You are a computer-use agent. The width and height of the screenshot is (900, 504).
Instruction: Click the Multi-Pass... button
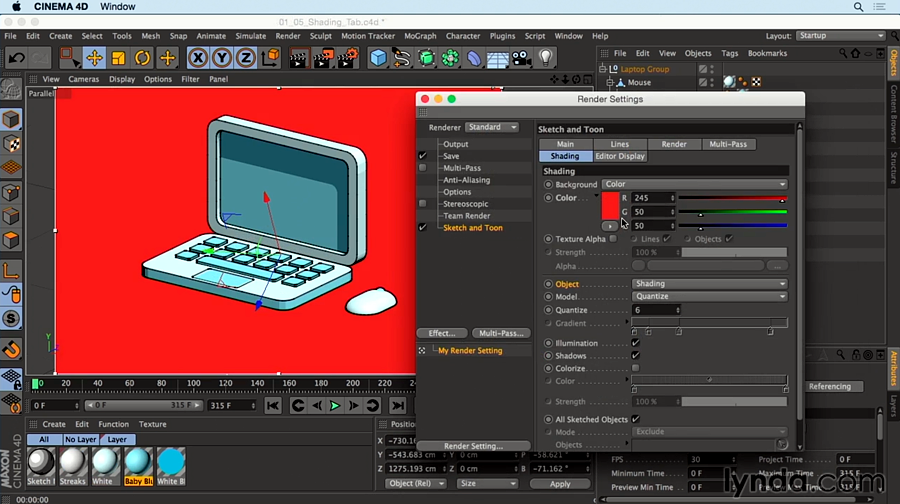pos(501,333)
